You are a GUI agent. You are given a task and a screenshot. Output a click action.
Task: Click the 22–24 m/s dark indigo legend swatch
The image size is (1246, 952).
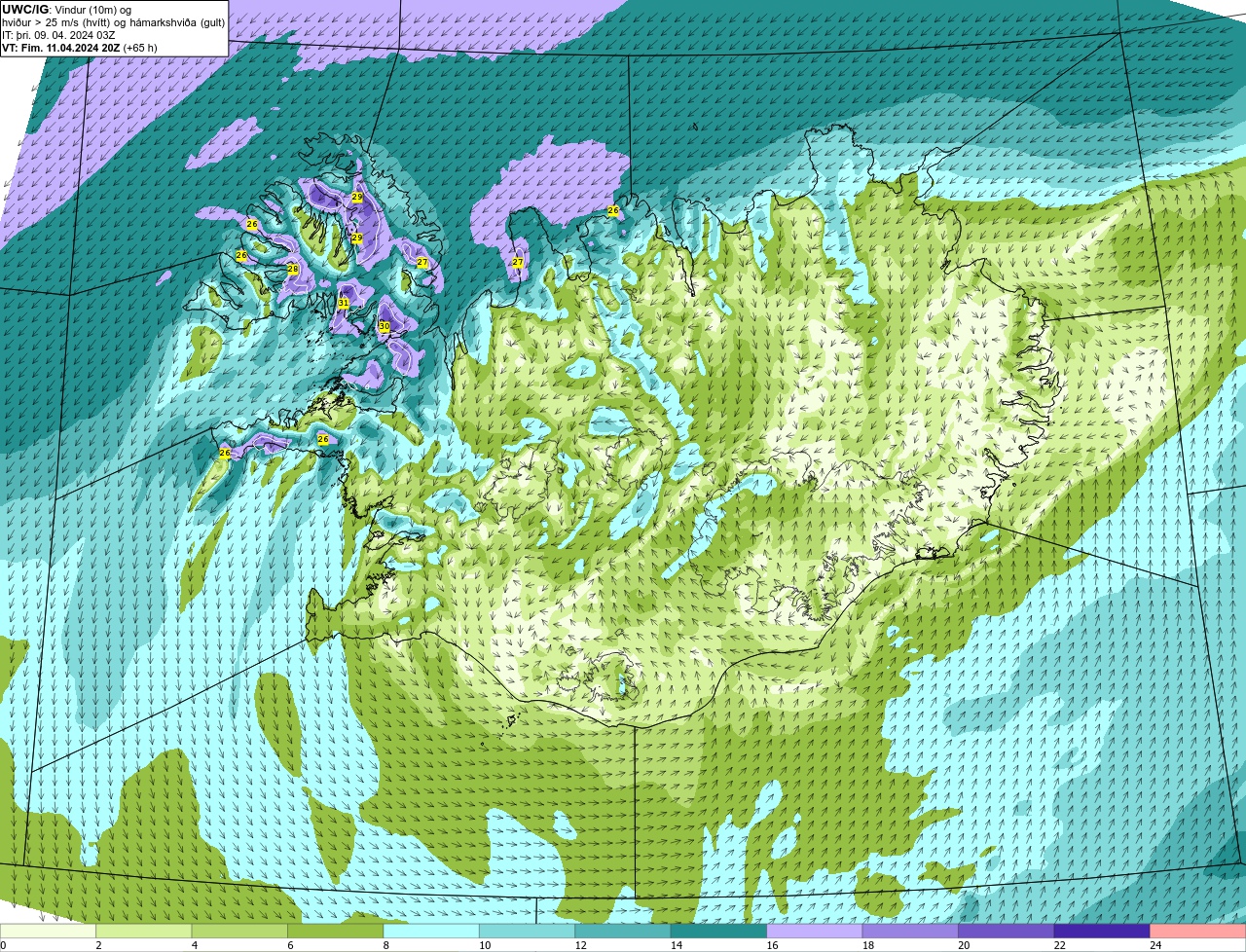click(1102, 931)
